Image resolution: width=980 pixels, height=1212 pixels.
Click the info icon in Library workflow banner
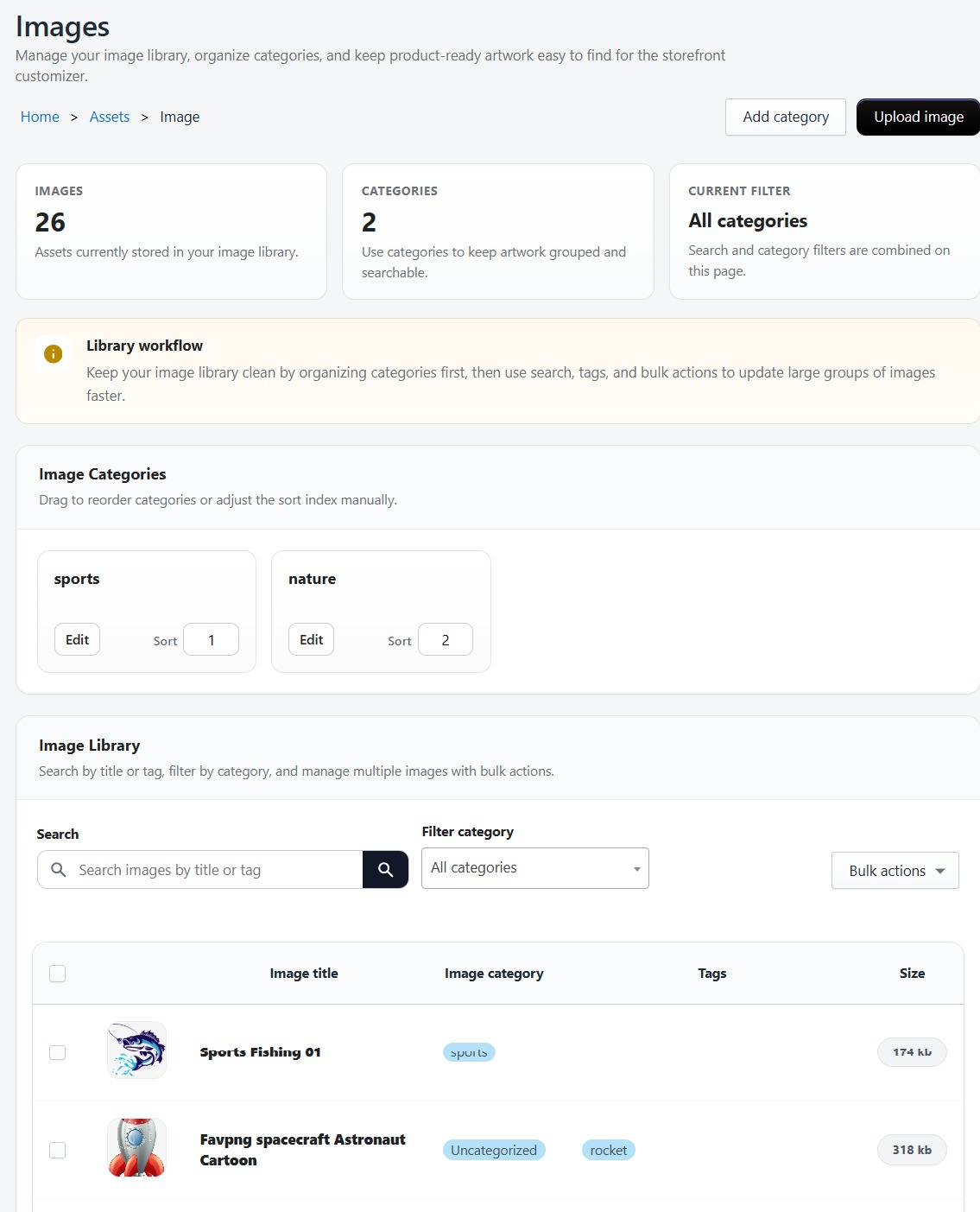tap(53, 354)
